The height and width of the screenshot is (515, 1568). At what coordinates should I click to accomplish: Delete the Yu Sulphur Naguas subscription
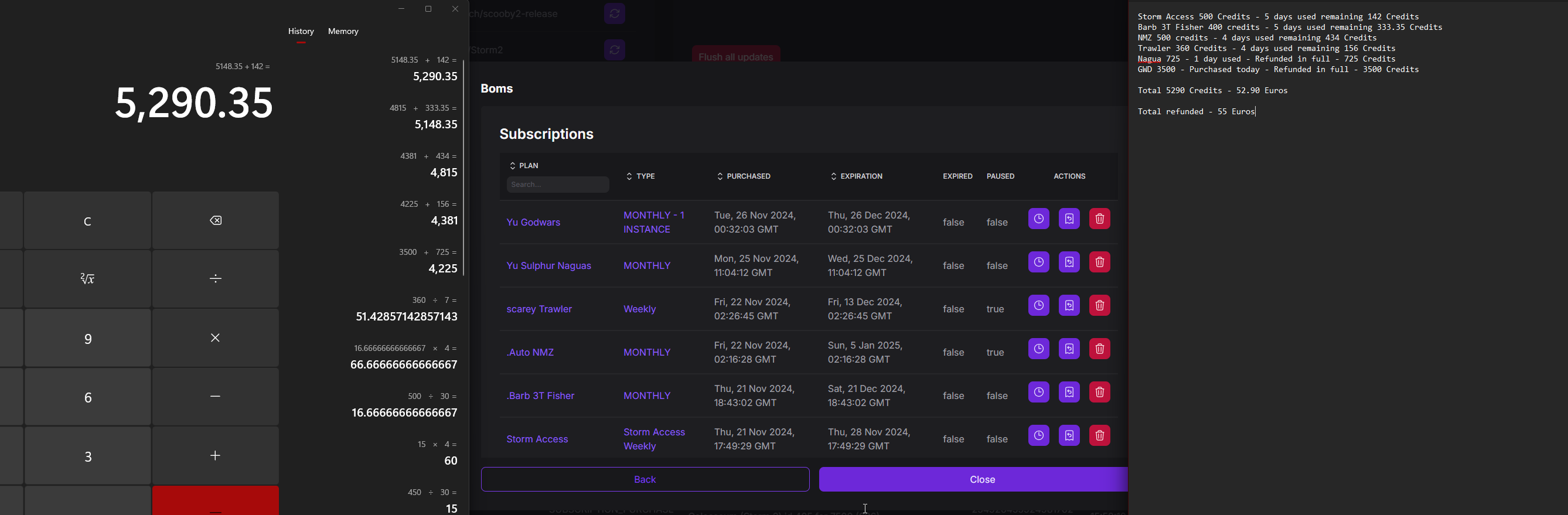1099,262
